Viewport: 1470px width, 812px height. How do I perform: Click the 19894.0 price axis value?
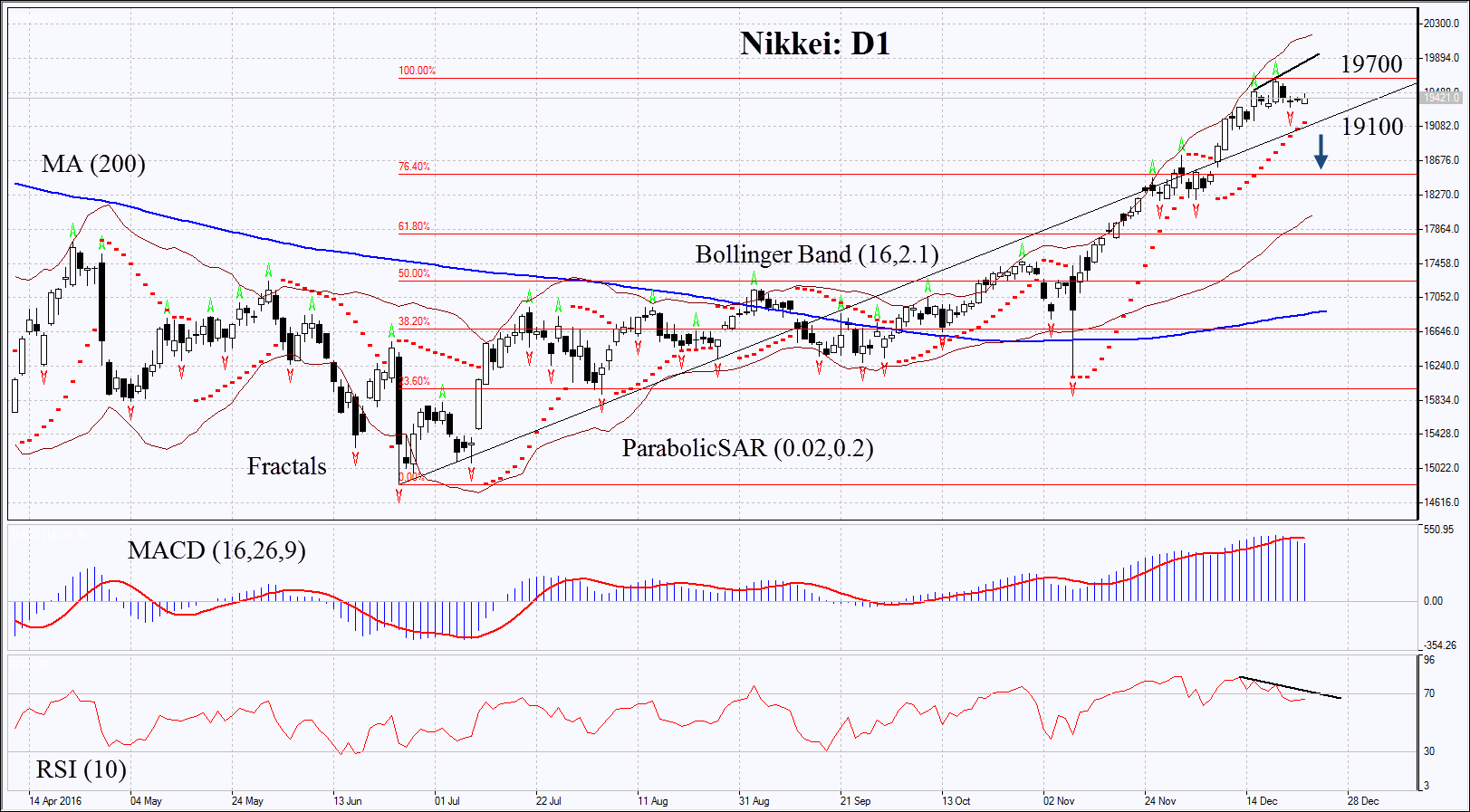coord(1441,58)
